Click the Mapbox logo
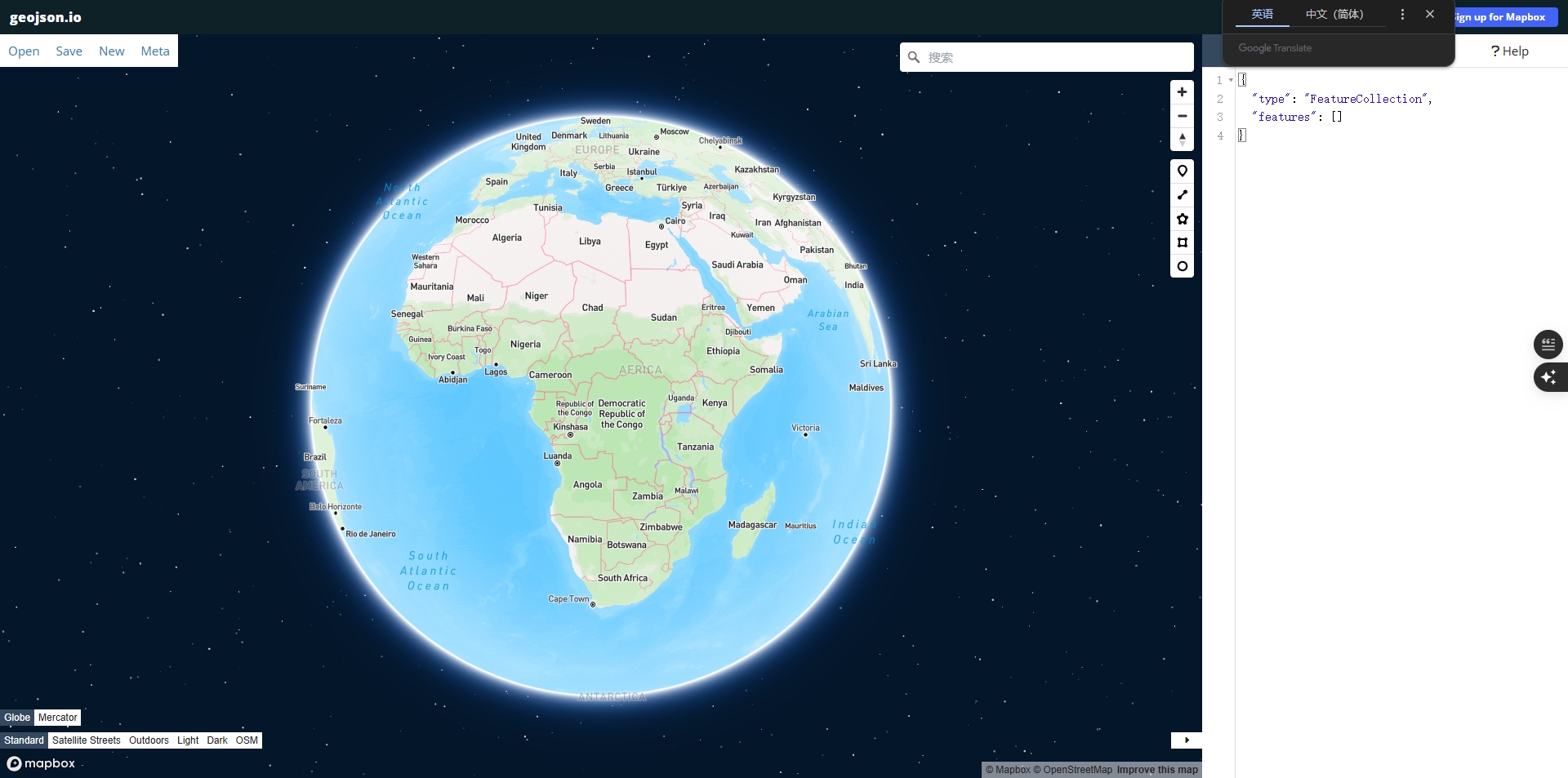The height and width of the screenshot is (778, 1568). click(x=41, y=763)
